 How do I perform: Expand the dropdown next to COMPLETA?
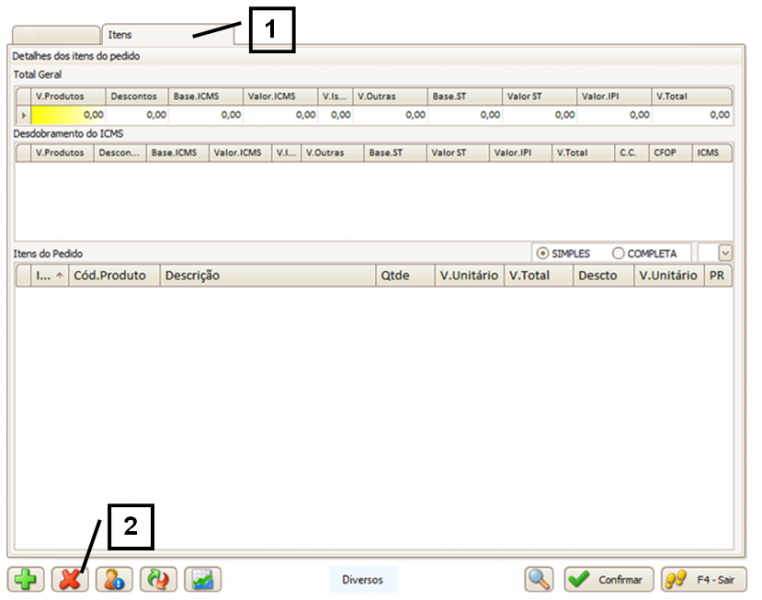(725, 254)
